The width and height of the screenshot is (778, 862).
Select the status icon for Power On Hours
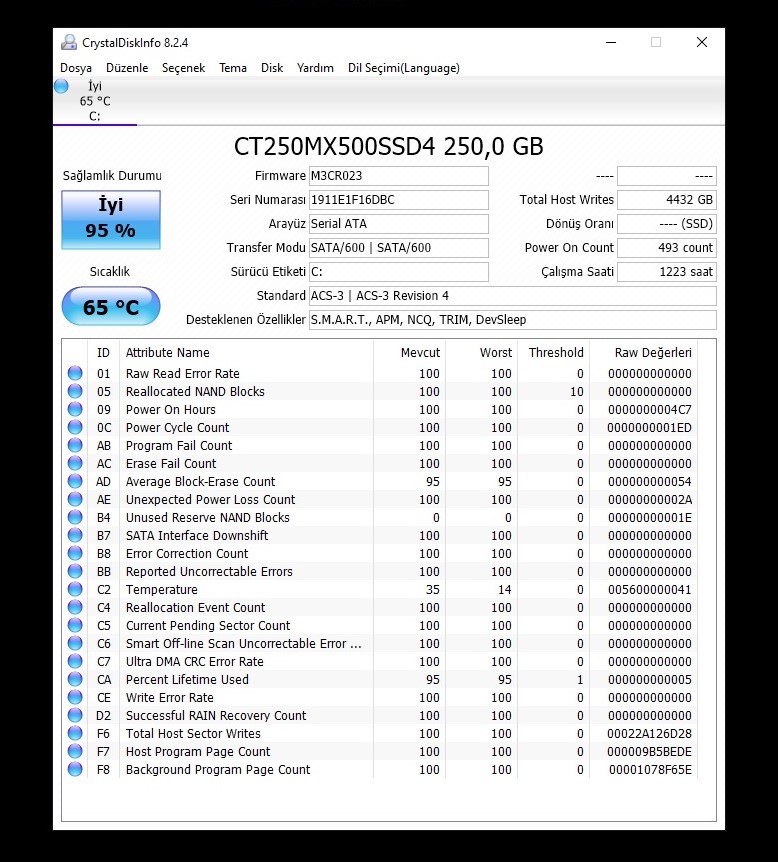pos(75,410)
